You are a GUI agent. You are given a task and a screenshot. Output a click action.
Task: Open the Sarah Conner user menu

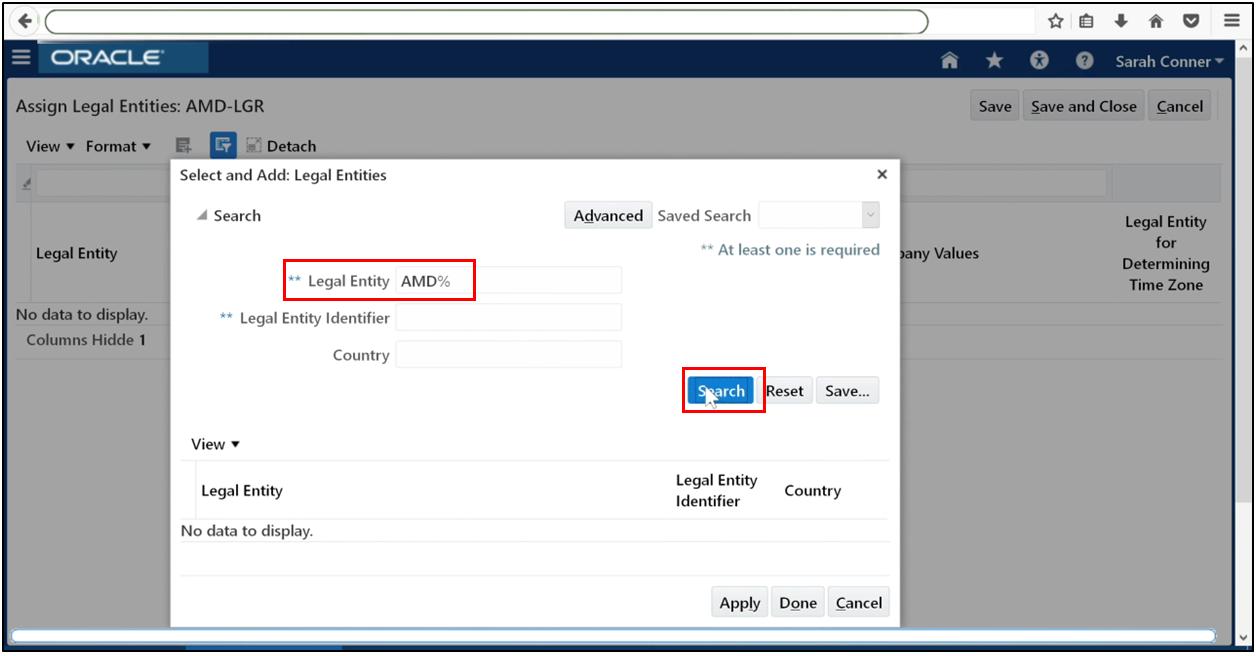1168,61
